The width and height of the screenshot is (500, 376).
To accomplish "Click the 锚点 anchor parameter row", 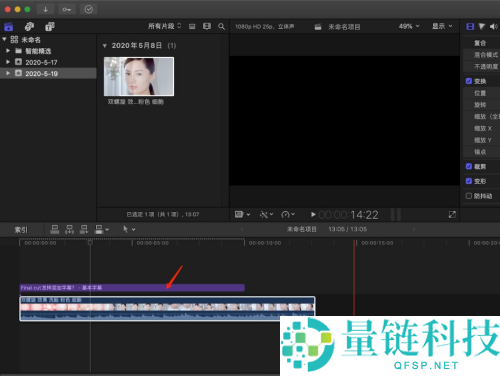I will pos(482,152).
